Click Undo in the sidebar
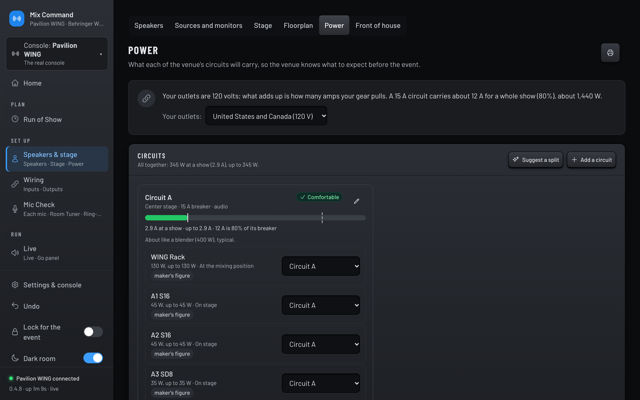This screenshot has height=400, width=640. click(57, 306)
